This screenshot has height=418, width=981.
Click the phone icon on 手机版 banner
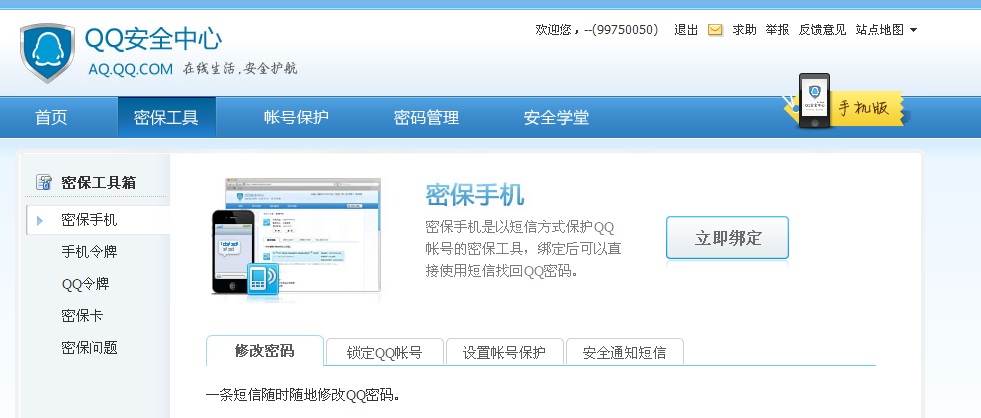point(814,100)
